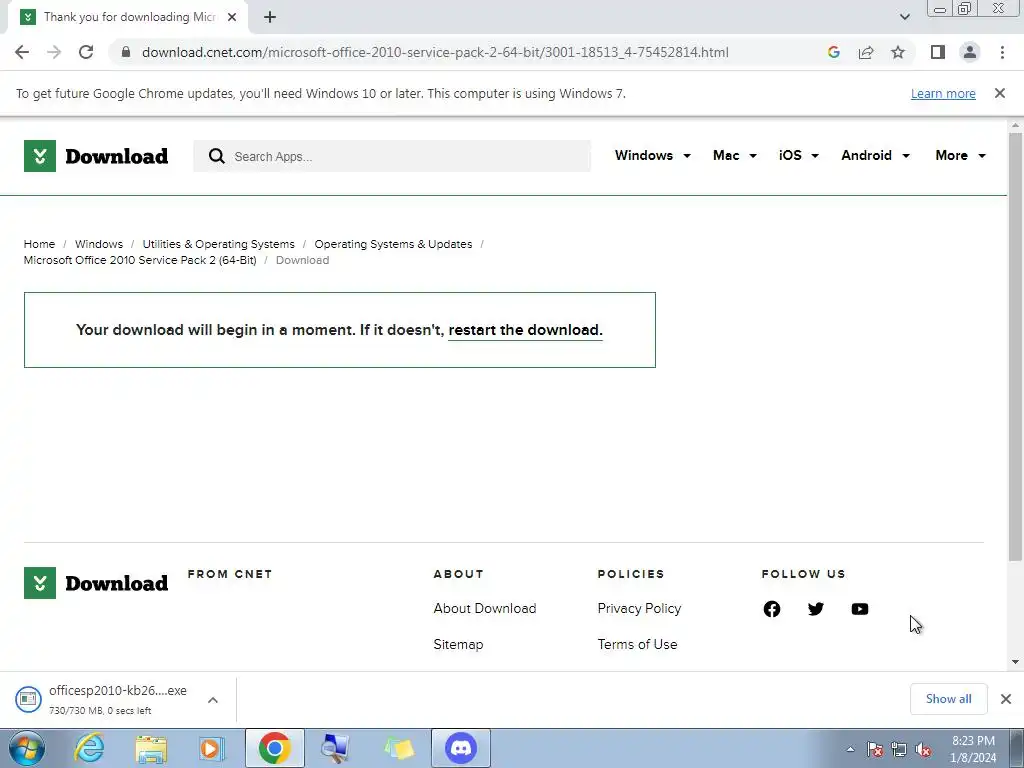Click the network tray icon
Screen dimensions: 1024x768
click(x=899, y=749)
